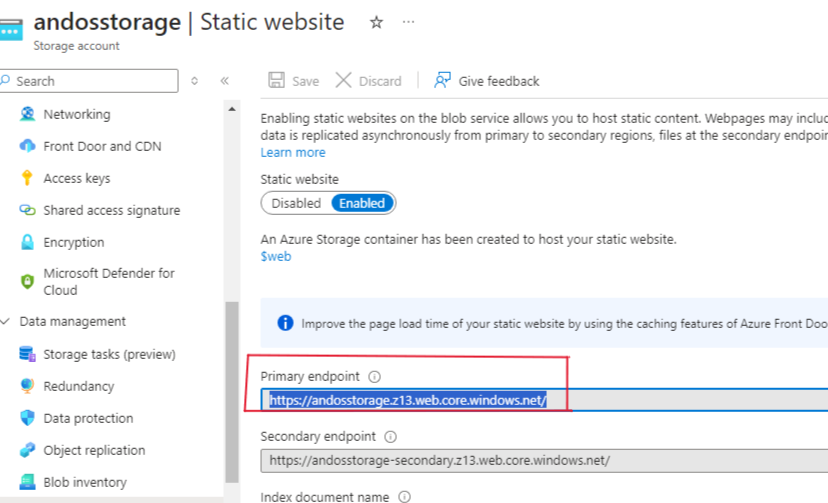Open Shared access signature menu item

[111, 210]
